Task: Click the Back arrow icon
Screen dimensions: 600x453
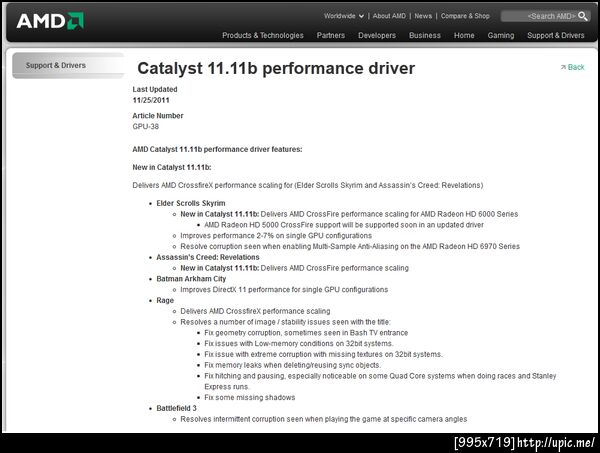Action: pos(563,67)
